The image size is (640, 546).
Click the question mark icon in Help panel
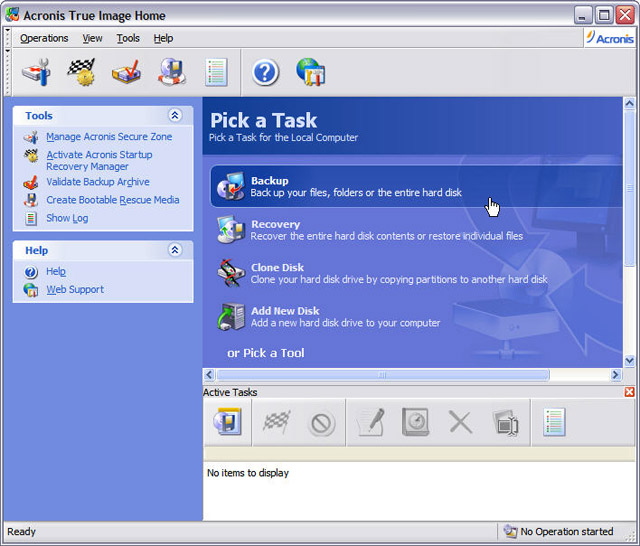pyautogui.click(x=31, y=272)
